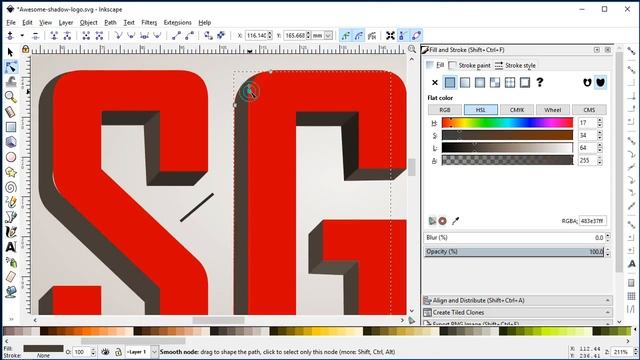Open the Filters menu
This screenshot has height=360, width=640.
149,22
